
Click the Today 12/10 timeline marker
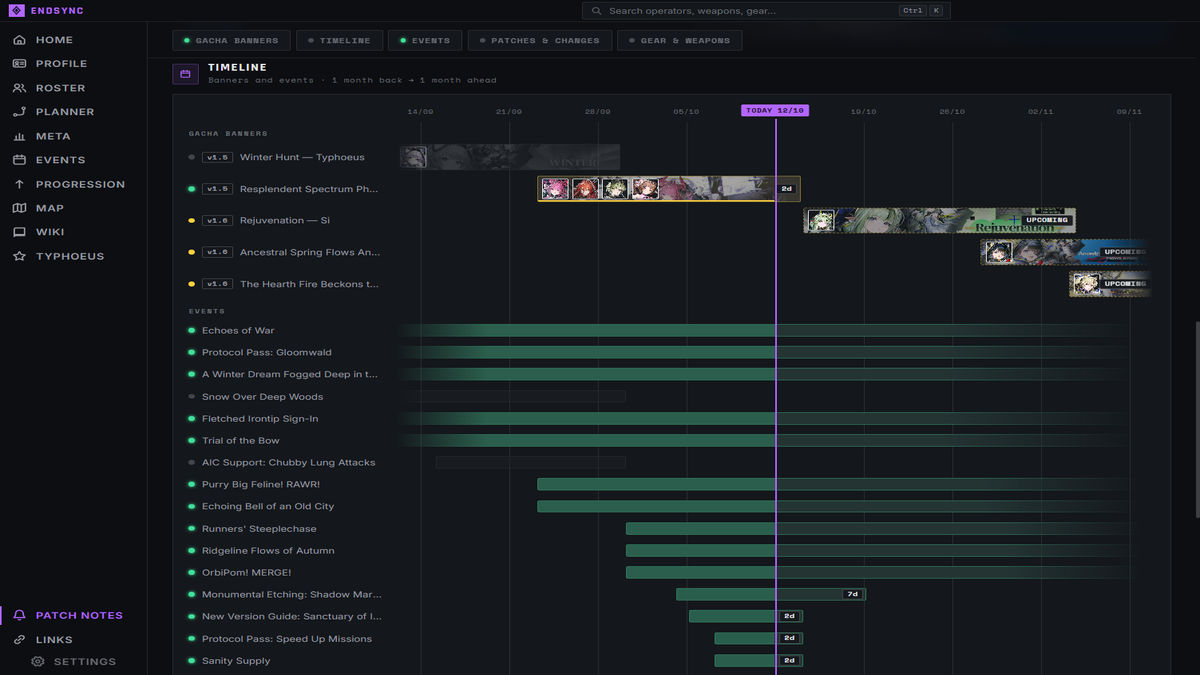[775, 111]
